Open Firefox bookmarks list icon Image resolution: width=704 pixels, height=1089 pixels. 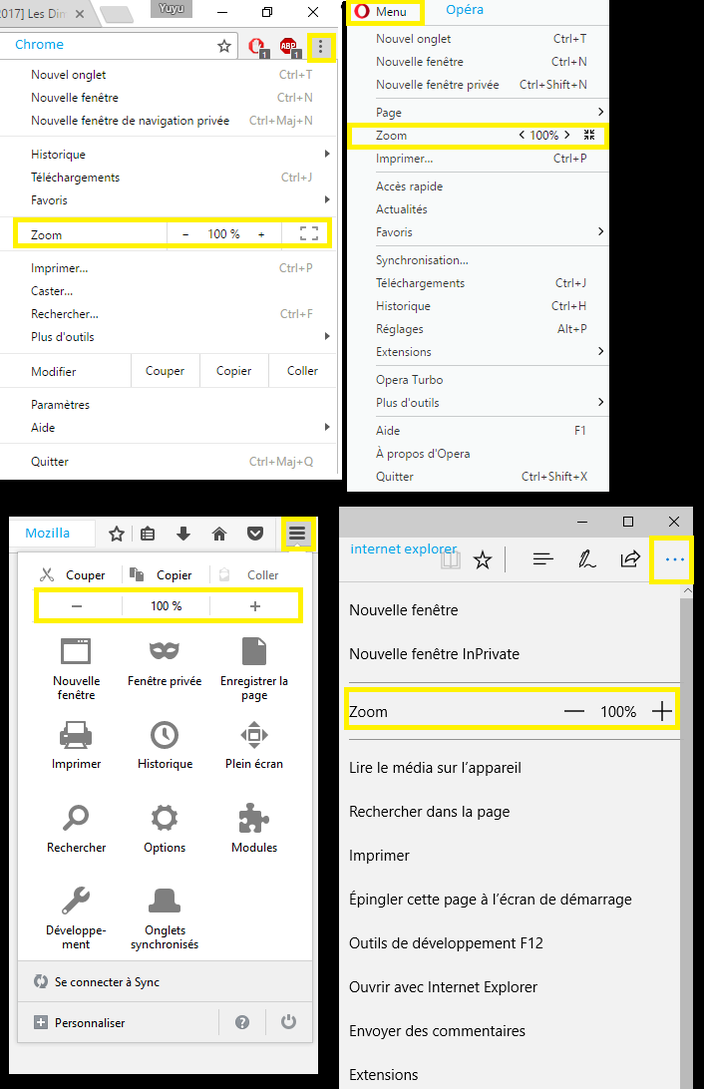(148, 533)
